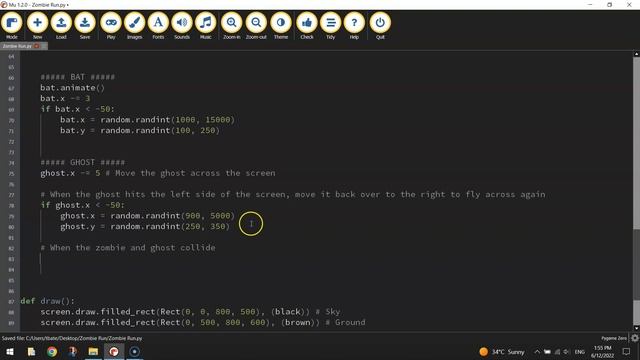This screenshot has height=360, width=640.
Task: Create a new file with New
Action: 37,26
